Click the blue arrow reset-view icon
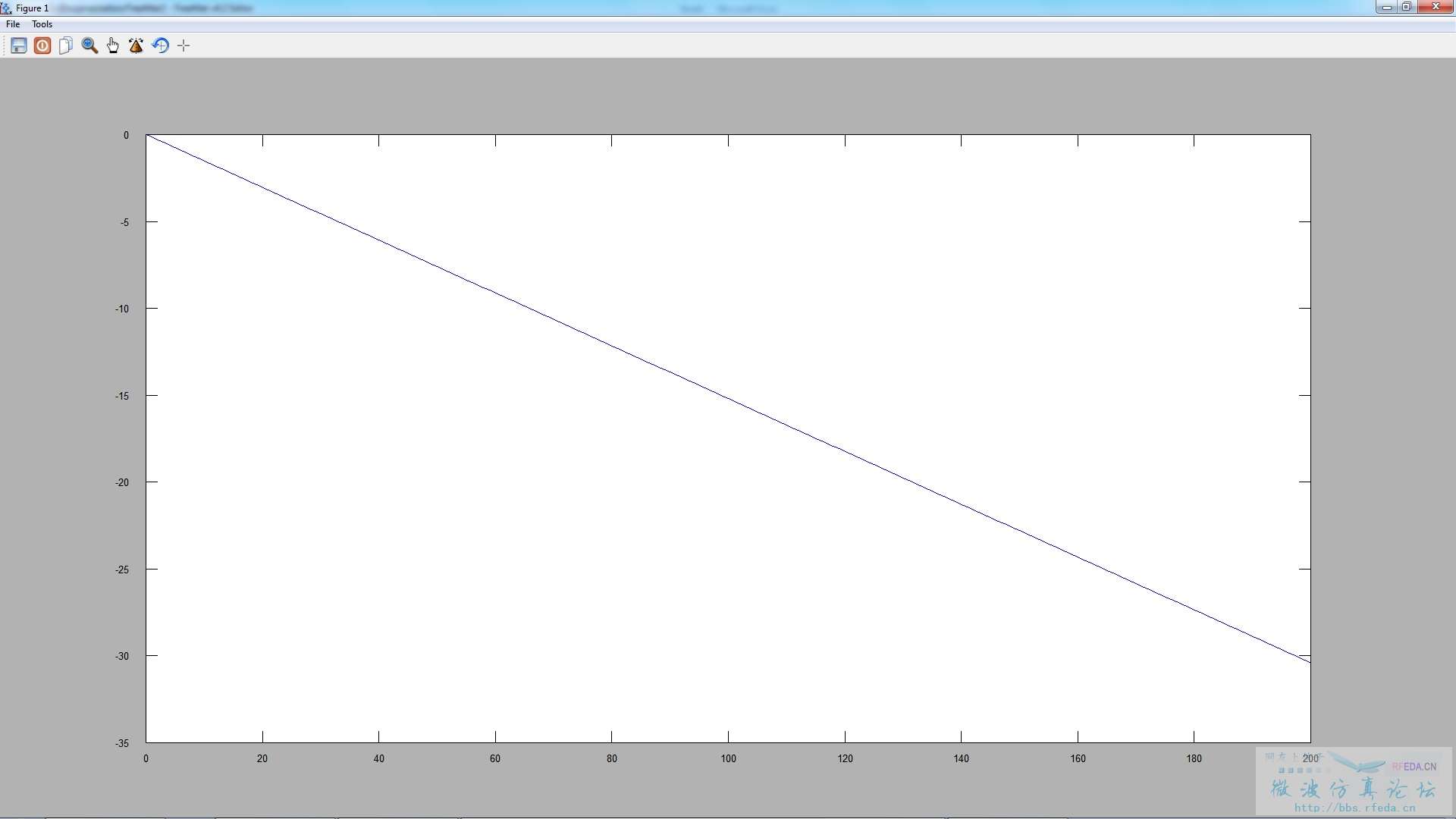 coord(160,45)
